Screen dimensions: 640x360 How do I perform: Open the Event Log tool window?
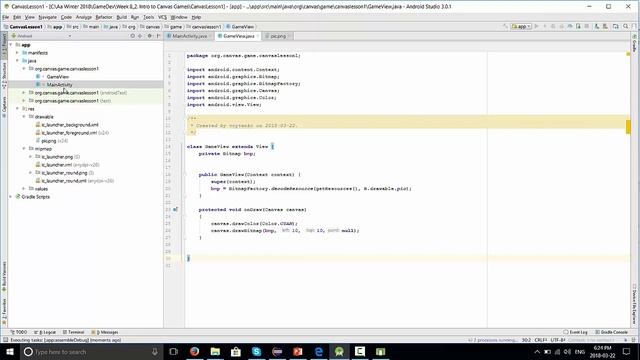(576, 332)
